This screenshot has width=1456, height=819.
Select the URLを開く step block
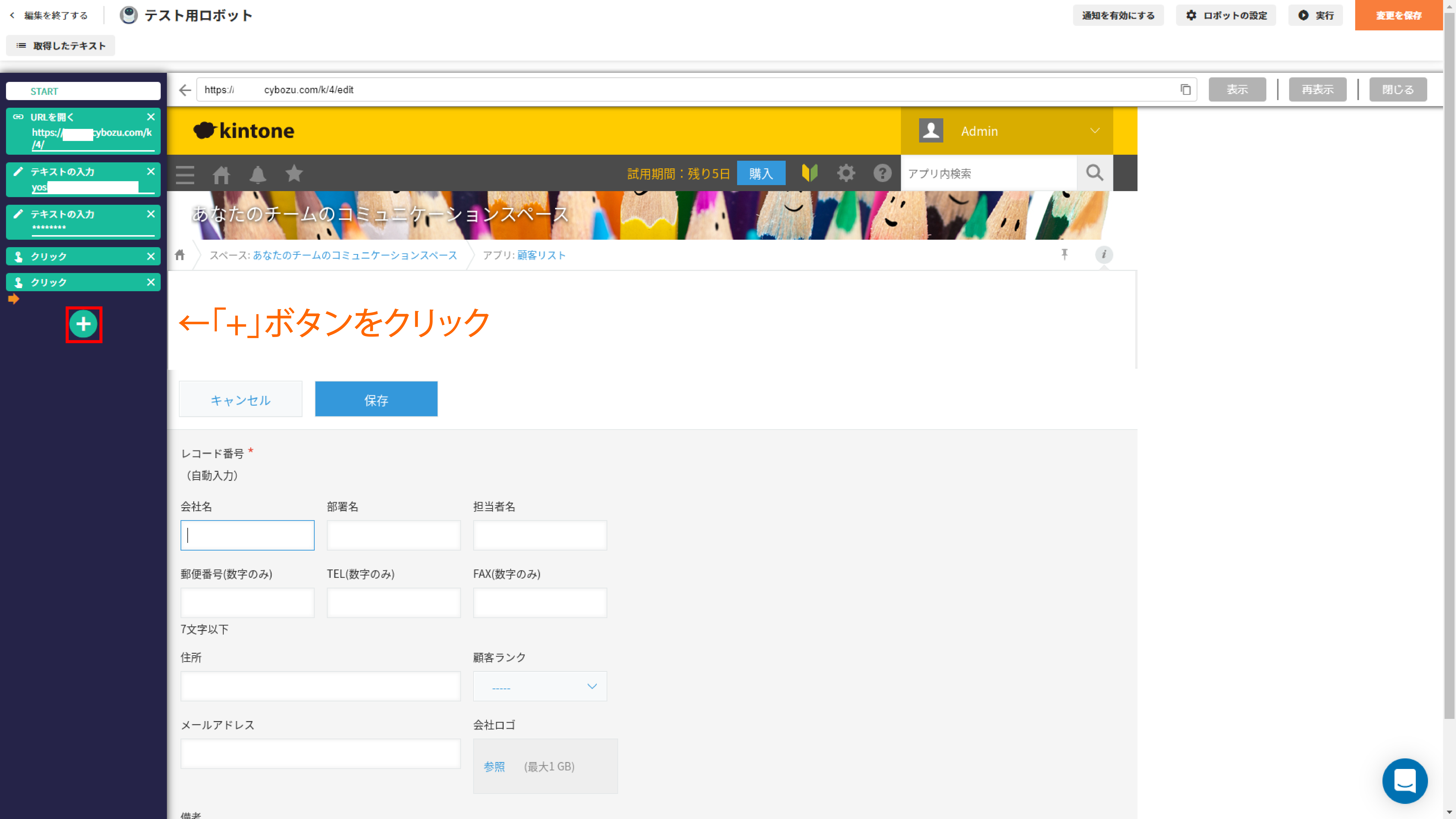pyautogui.click(x=83, y=131)
